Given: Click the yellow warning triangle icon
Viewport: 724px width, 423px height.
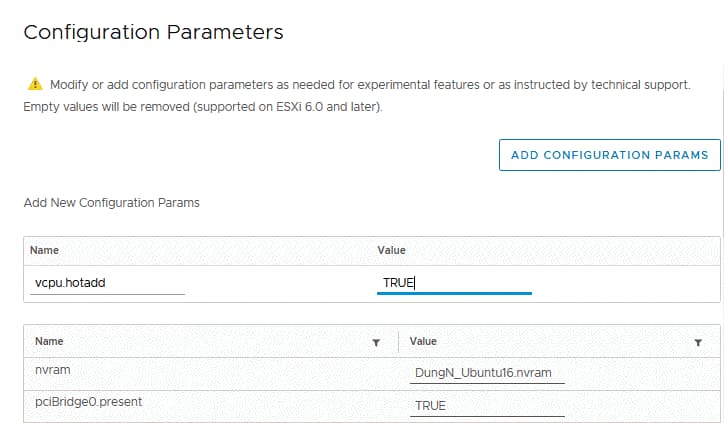Looking at the screenshot, I should point(35,85).
